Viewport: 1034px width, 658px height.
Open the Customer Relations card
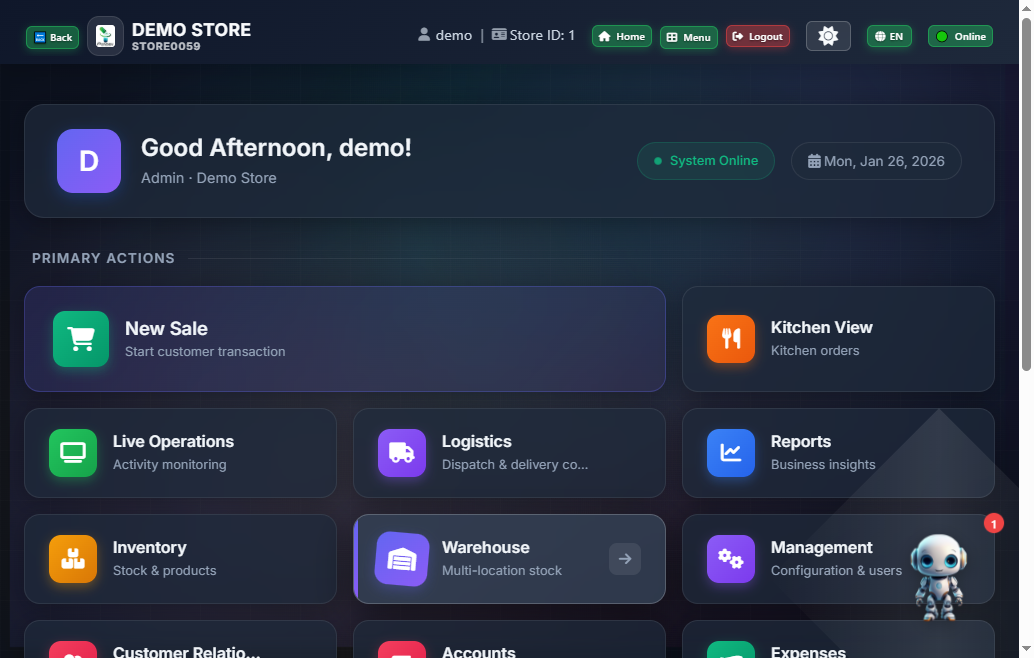(x=180, y=639)
